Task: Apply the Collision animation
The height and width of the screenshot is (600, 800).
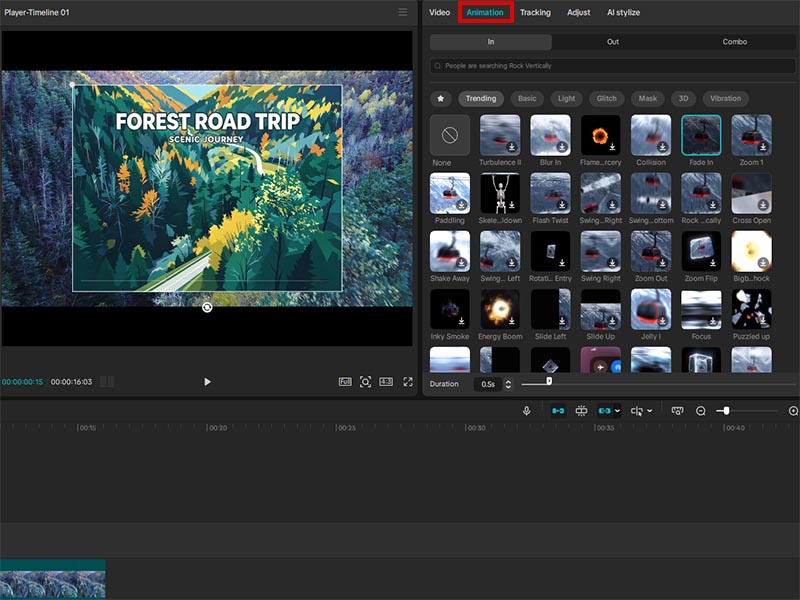Action: 651,135
